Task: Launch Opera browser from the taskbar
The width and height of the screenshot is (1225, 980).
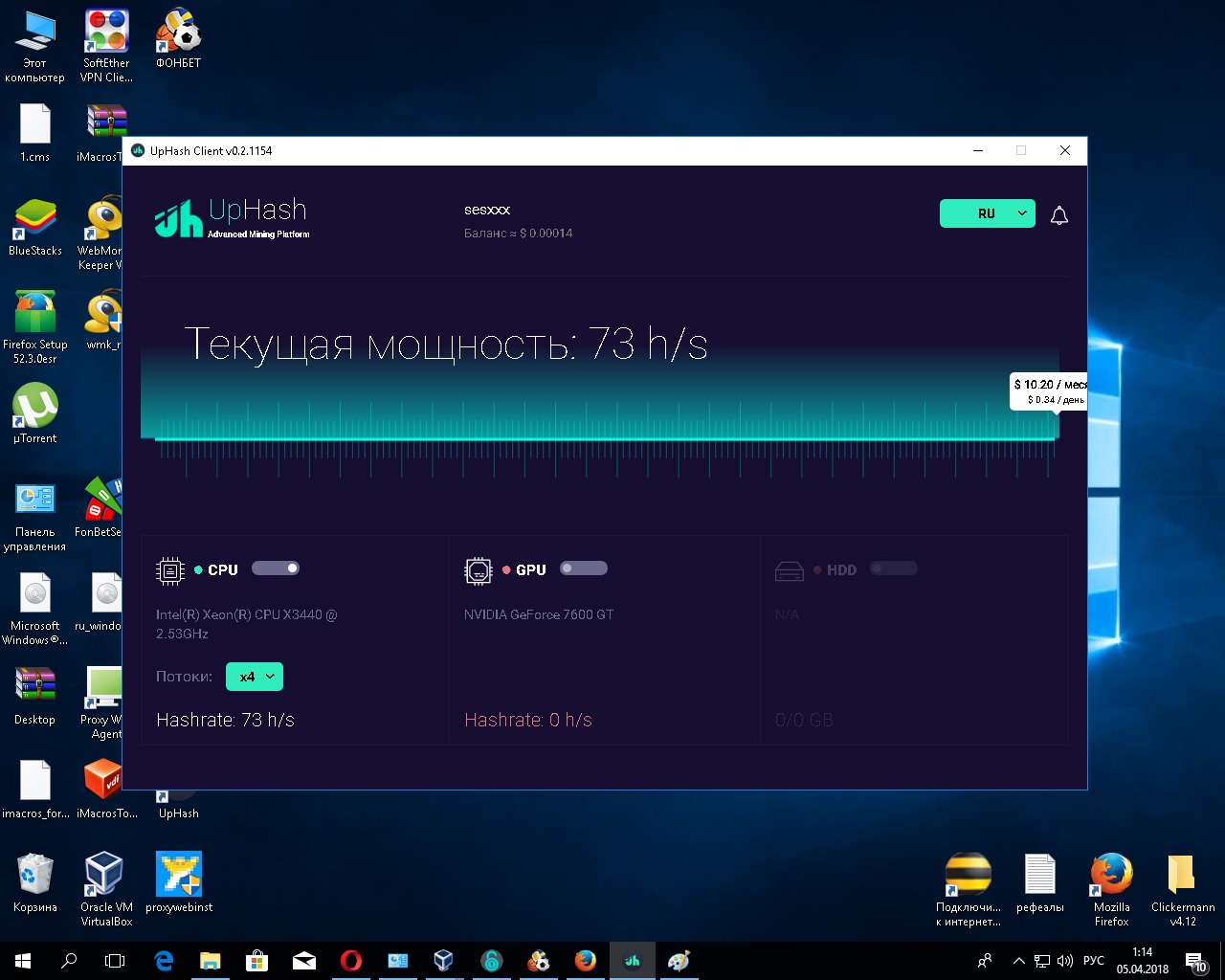Action: tap(351, 961)
